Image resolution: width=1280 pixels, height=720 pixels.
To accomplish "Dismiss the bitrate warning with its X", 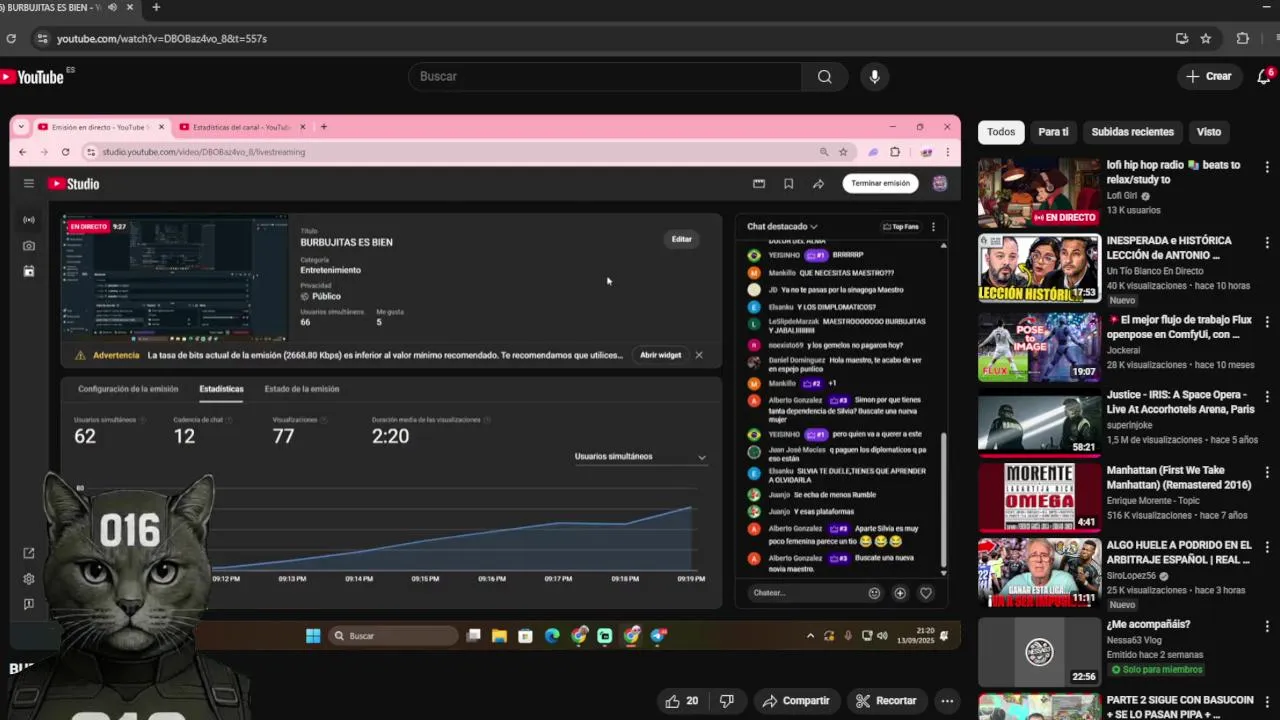I will (699, 355).
